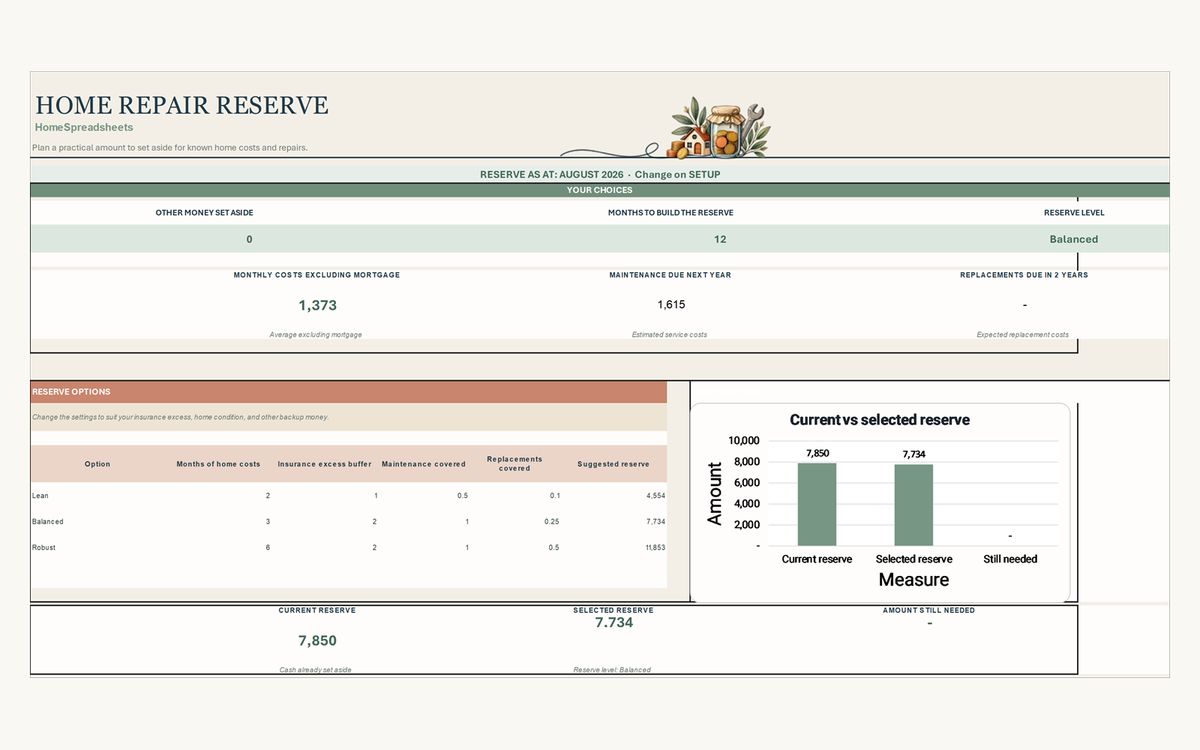Select the Robust option row label

(x=45, y=548)
